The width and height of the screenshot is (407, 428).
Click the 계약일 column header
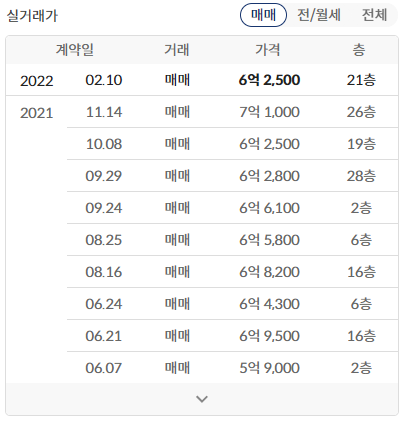75,50
